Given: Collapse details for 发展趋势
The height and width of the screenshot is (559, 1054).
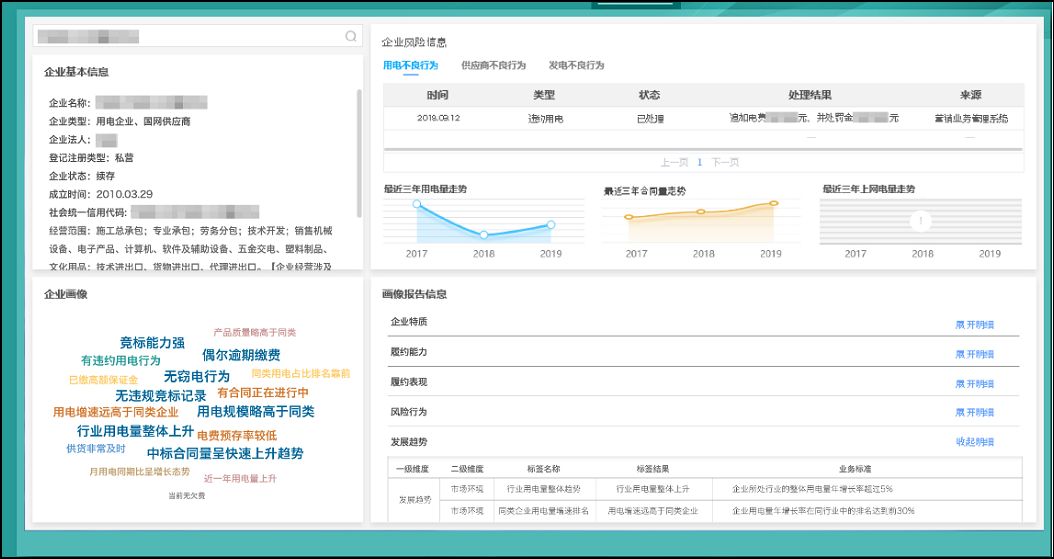Looking at the screenshot, I should coord(974,442).
